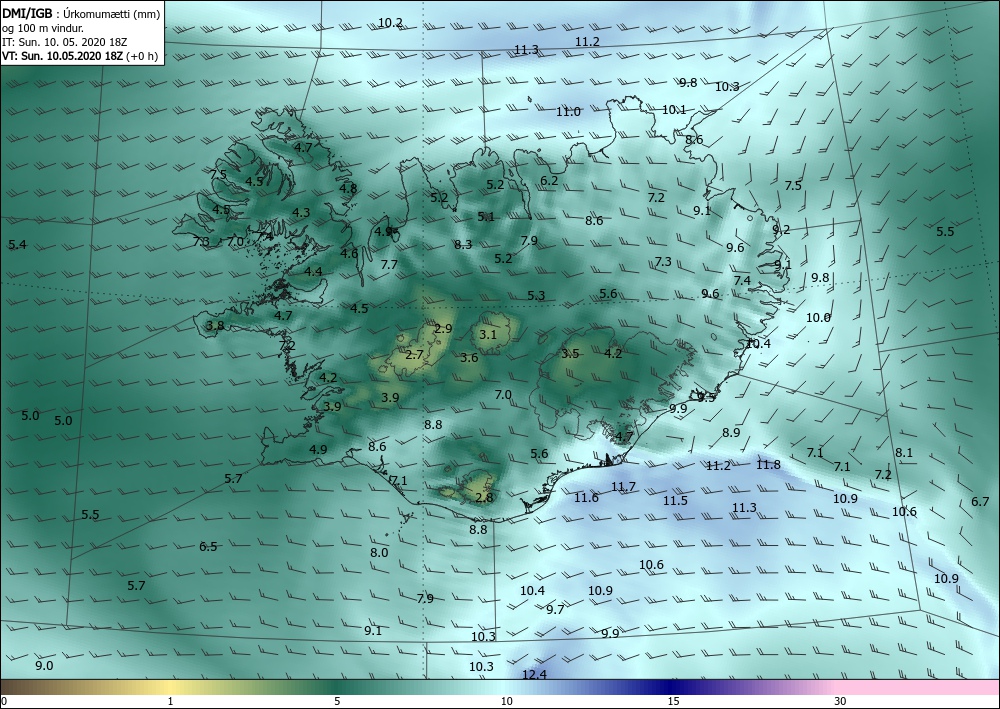Select the 9.2 value on the map
Image resolution: width=1000 pixels, height=709 pixels.
pyautogui.click(x=781, y=229)
